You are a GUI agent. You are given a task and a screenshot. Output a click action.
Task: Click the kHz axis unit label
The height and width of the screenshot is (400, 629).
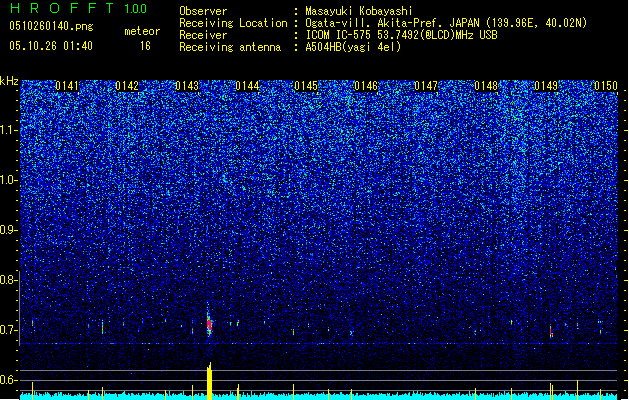coord(9,81)
